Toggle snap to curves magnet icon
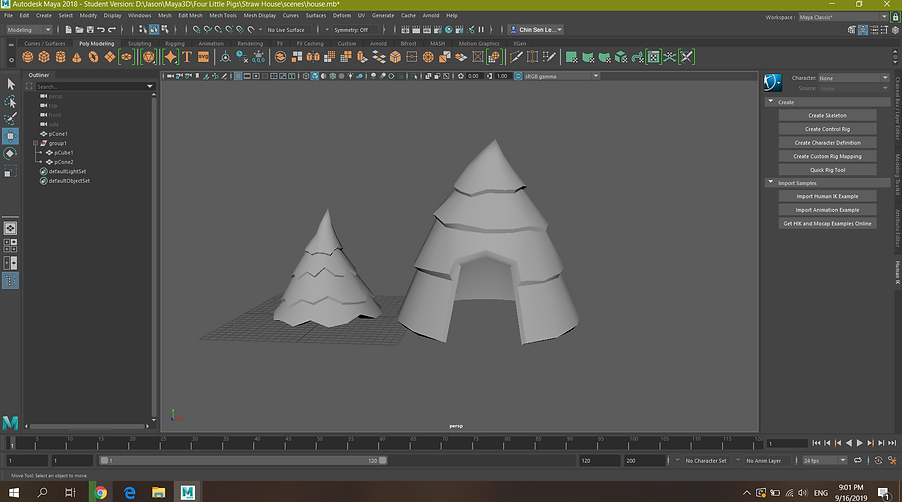Image resolution: width=902 pixels, height=502 pixels. tap(208, 29)
